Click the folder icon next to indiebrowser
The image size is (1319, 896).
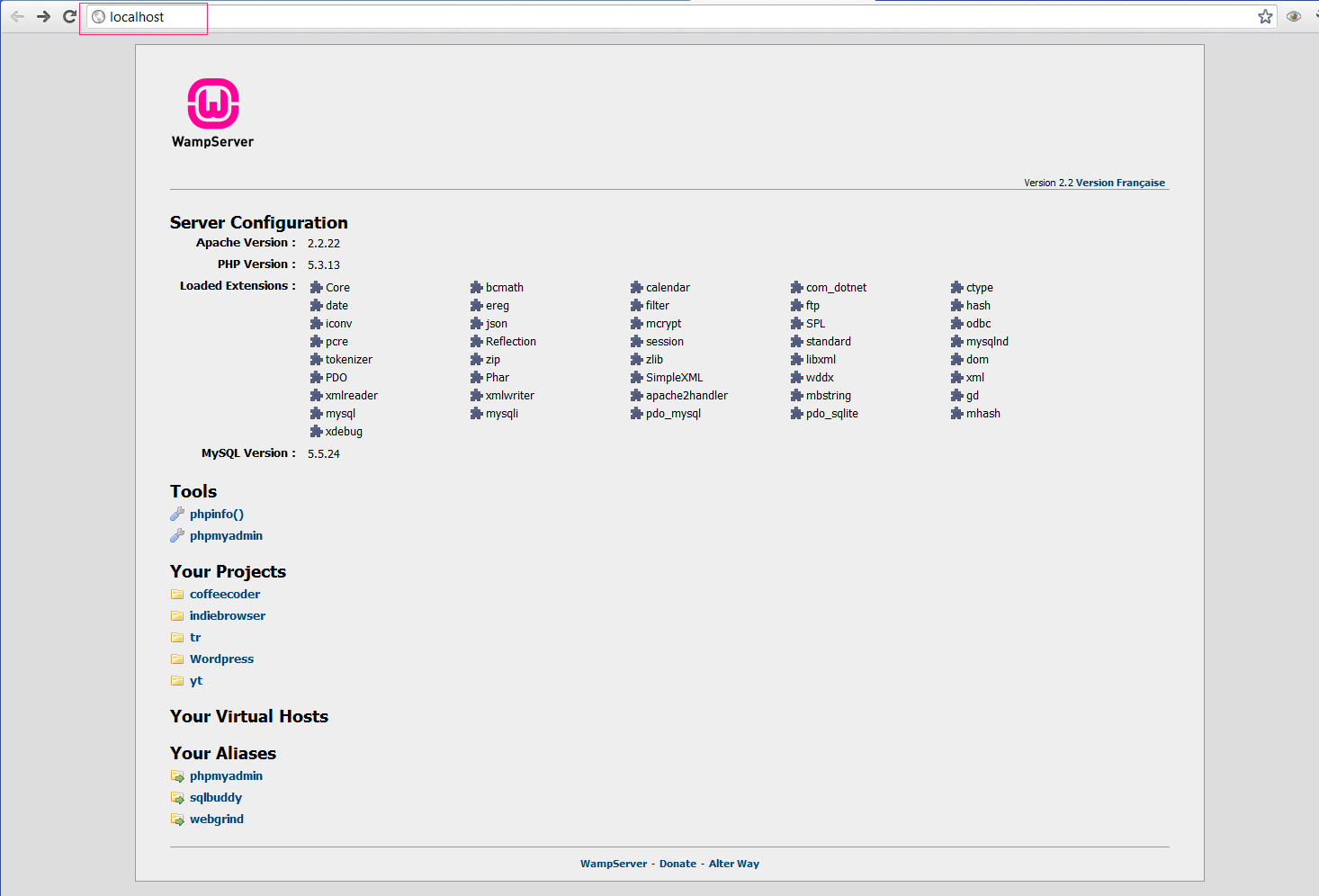(177, 616)
